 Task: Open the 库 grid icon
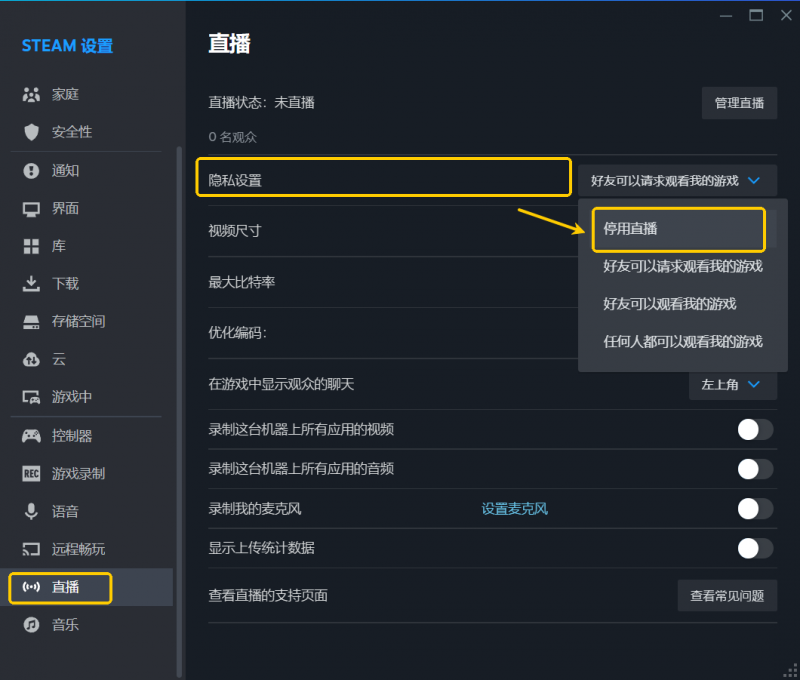pos(31,246)
